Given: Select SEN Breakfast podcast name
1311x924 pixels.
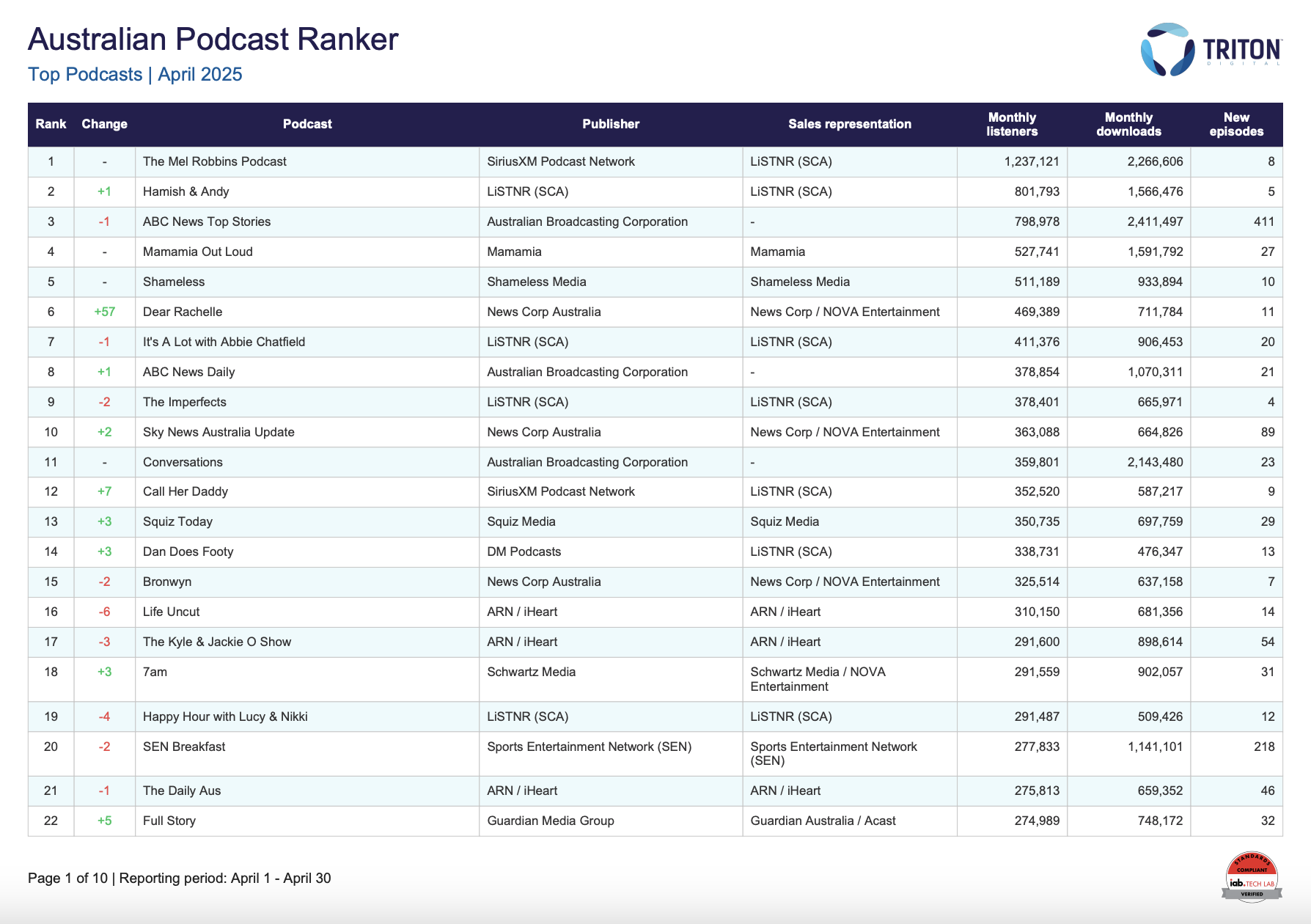Looking at the screenshot, I should pos(184,747).
